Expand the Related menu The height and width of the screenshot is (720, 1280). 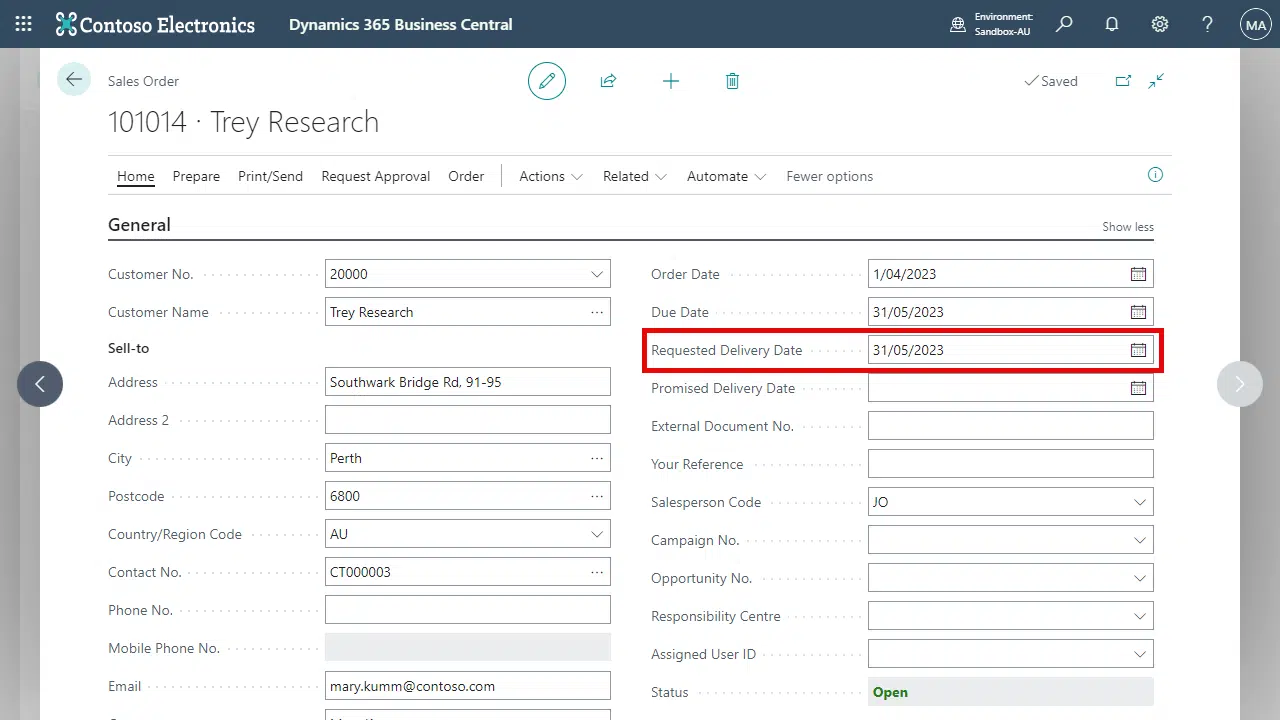(x=634, y=176)
